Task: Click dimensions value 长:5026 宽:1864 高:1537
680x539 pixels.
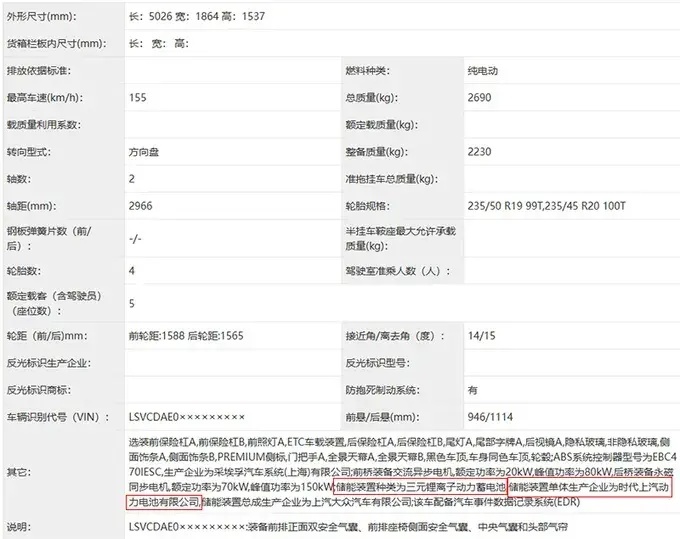Action: 196,16
